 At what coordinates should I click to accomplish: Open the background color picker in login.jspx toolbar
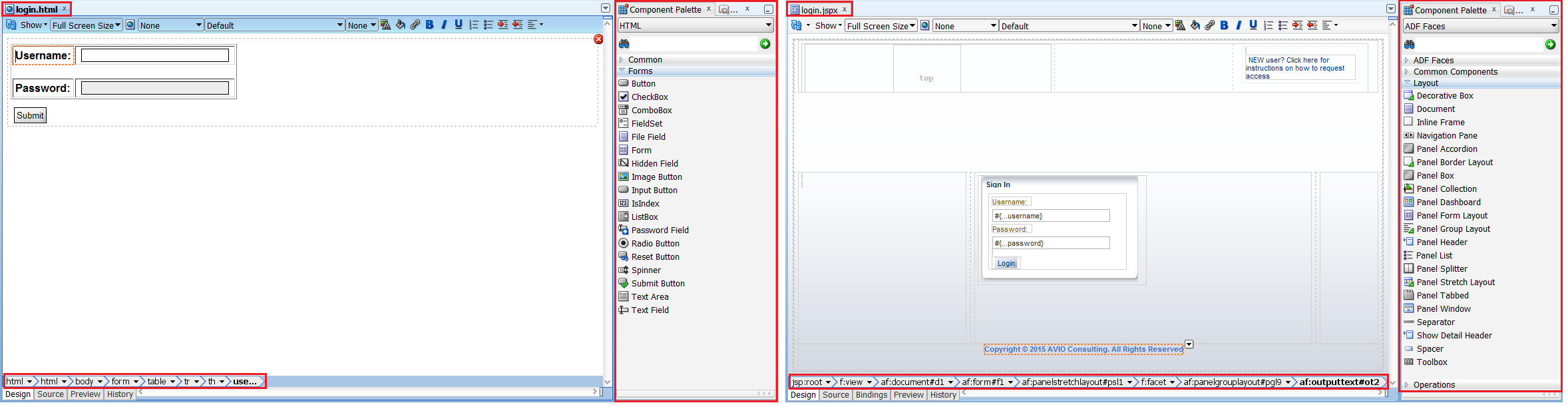[1195, 25]
